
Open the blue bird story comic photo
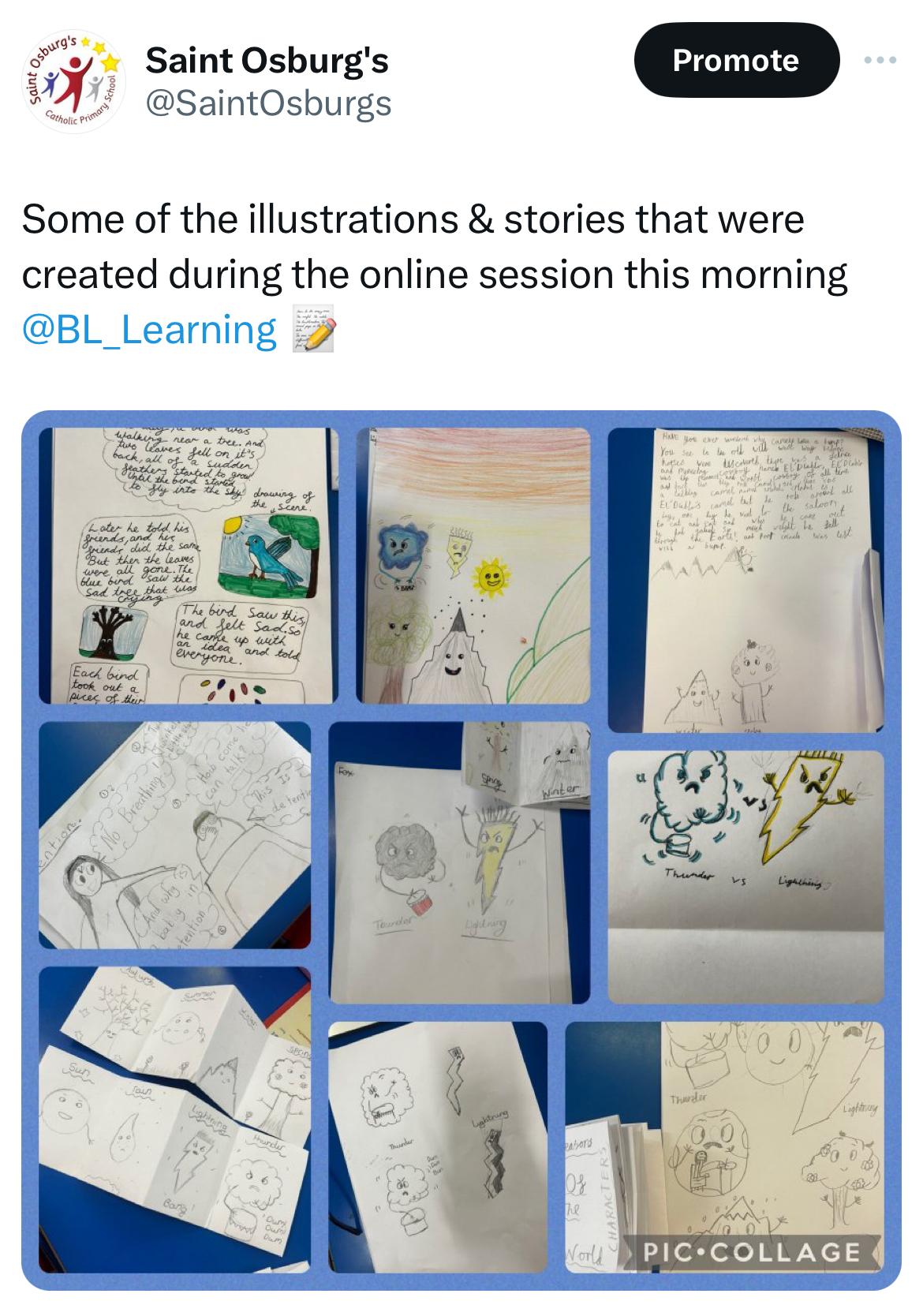[182, 565]
